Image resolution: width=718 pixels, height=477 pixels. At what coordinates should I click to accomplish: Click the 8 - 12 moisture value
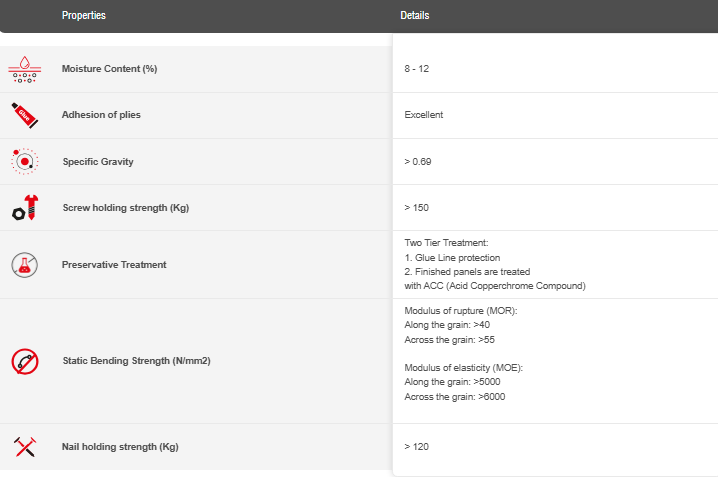(417, 69)
